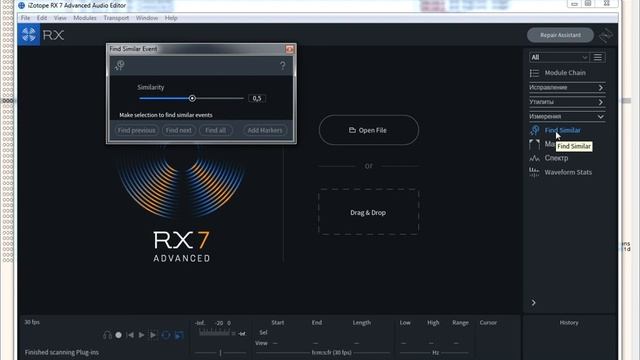Screen dimensions: 640x360
Task: Click the Play selection transport button
Action: 153,335
